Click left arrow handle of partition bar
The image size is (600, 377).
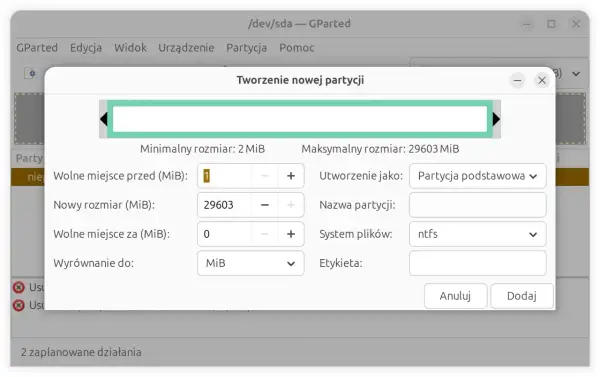pos(103,119)
